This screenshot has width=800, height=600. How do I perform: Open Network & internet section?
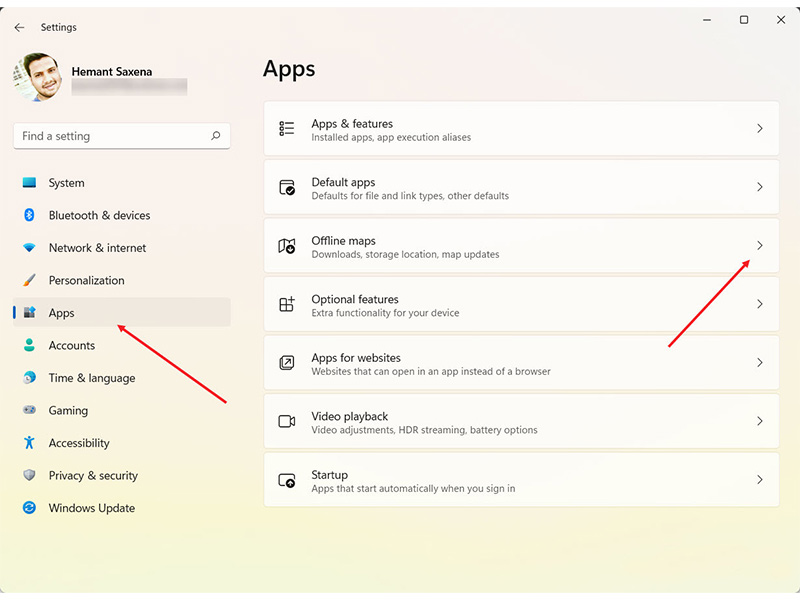[121, 247]
